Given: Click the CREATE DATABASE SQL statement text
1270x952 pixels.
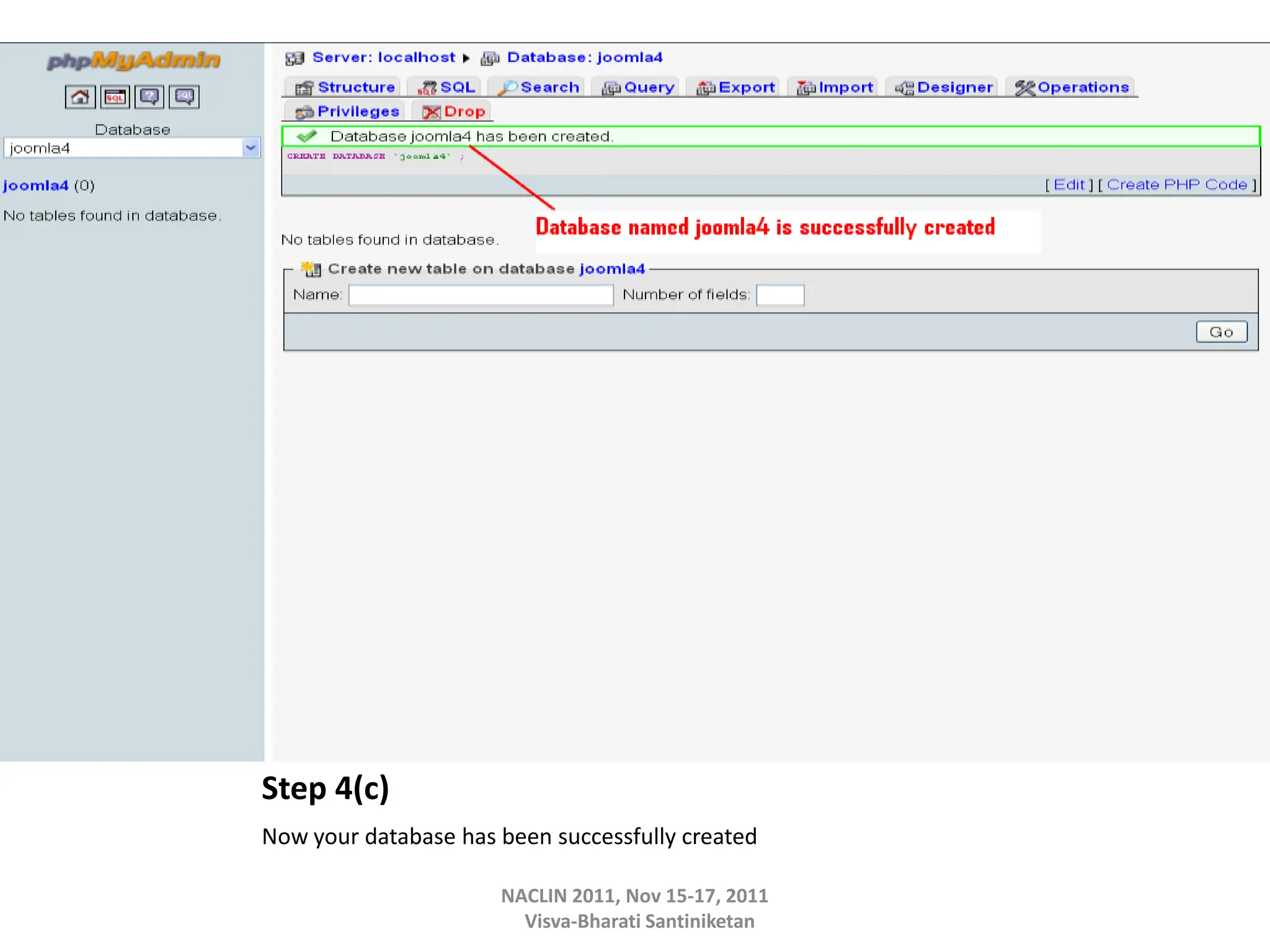Looking at the screenshot, I should click(376, 156).
